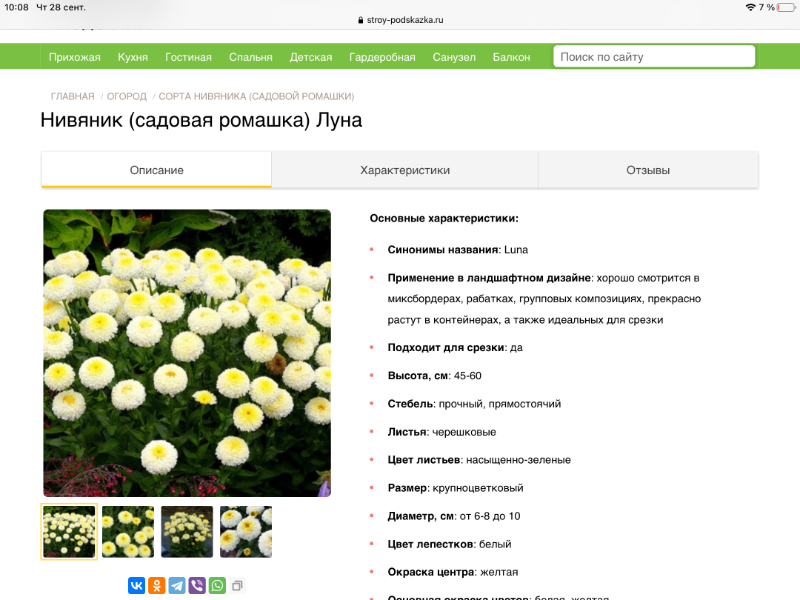800x600 pixels.
Task: Select the Описание tab
Action: 157,170
